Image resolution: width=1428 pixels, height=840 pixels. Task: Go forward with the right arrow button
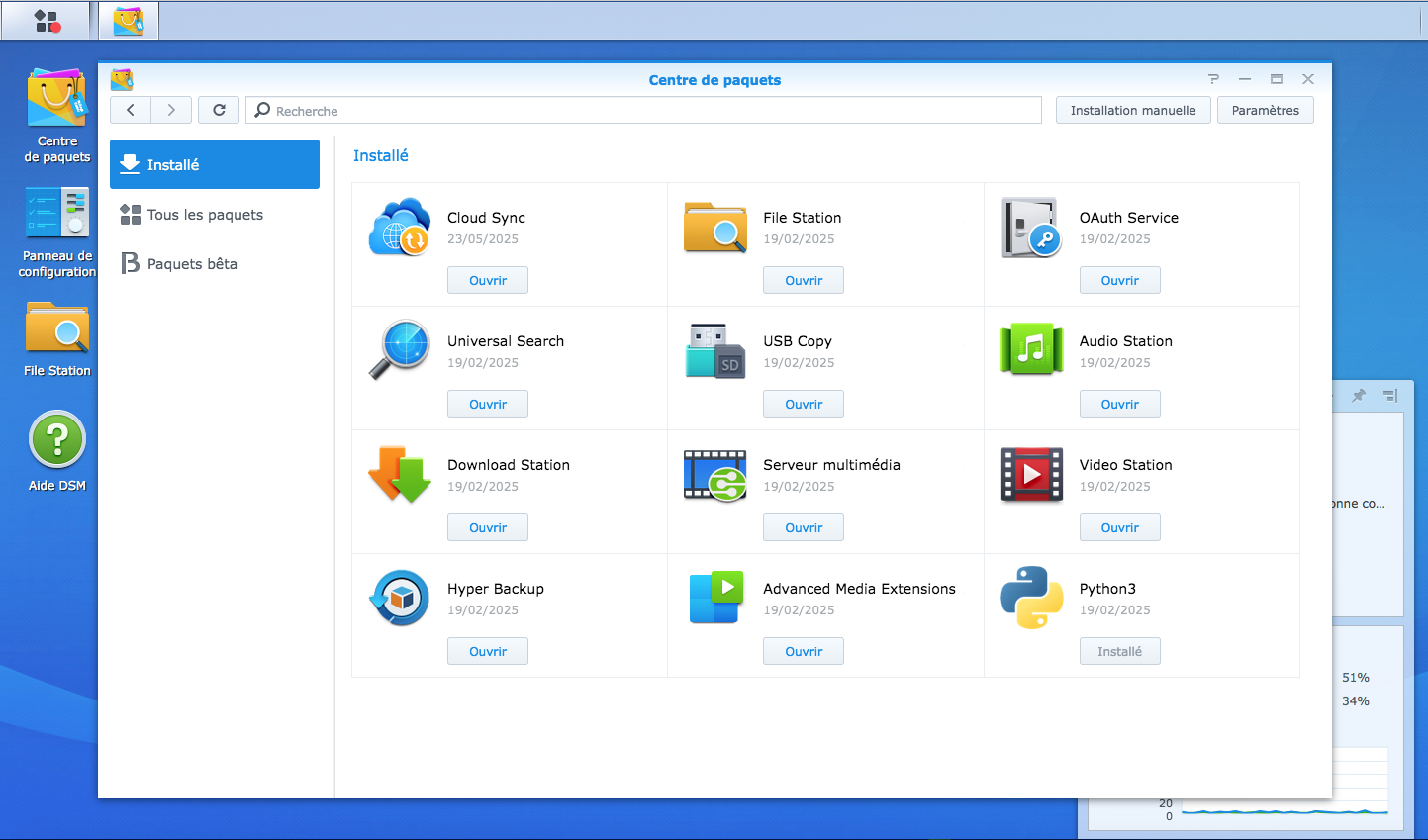click(171, 110)
